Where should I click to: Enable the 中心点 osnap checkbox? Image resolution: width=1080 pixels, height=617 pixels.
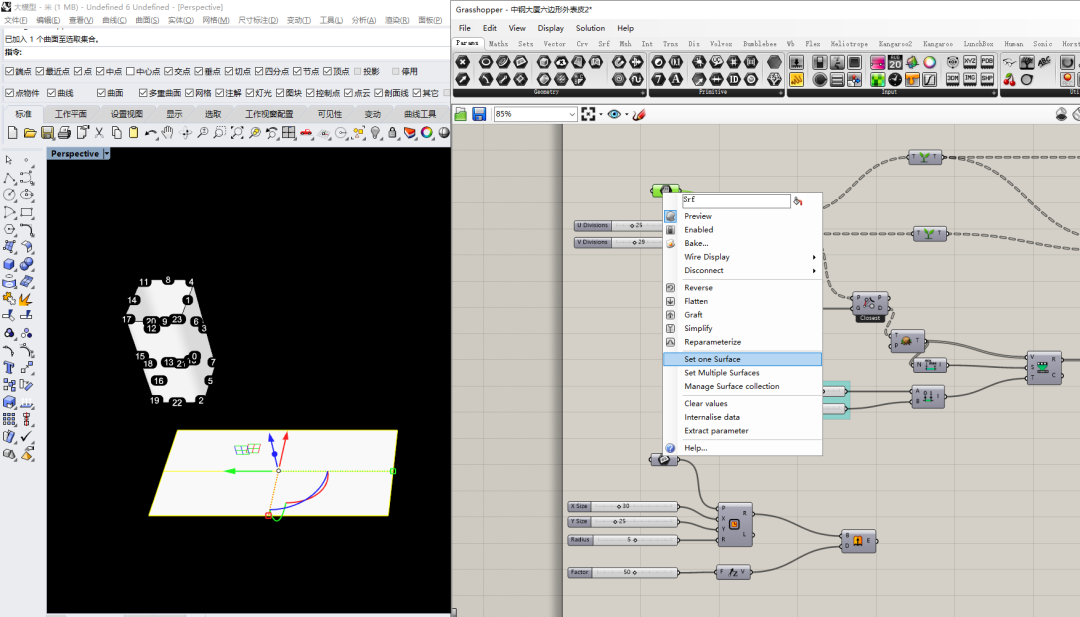[130, 71]
